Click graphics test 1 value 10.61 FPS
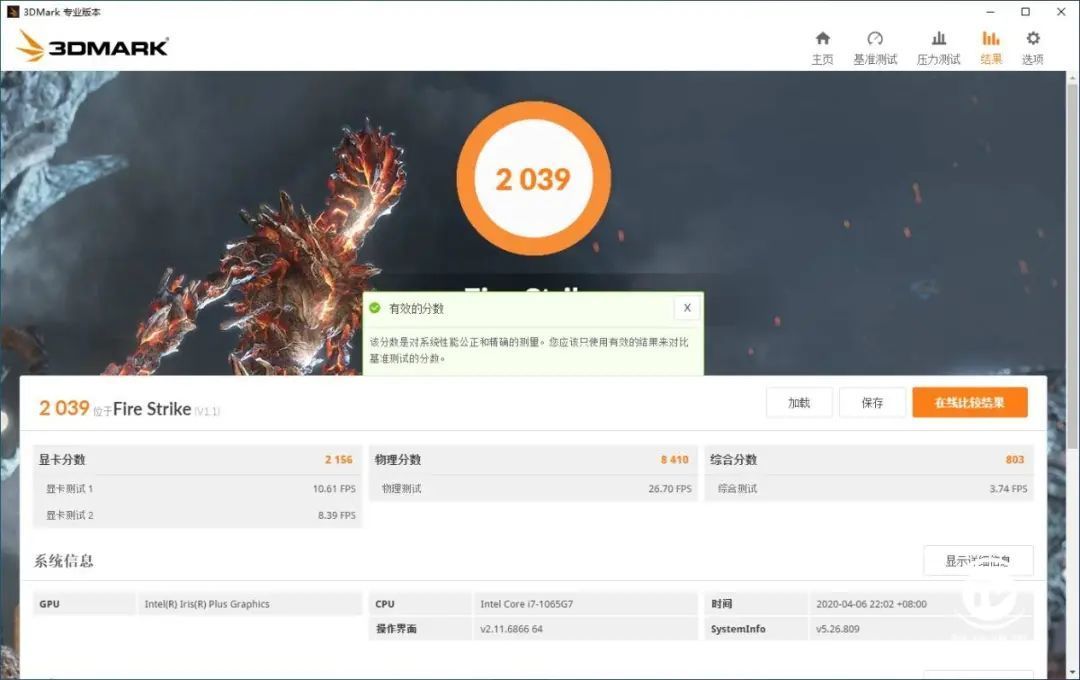Image resolution: width=1080 pixels, height=680 pixels. tap(334, 488)
